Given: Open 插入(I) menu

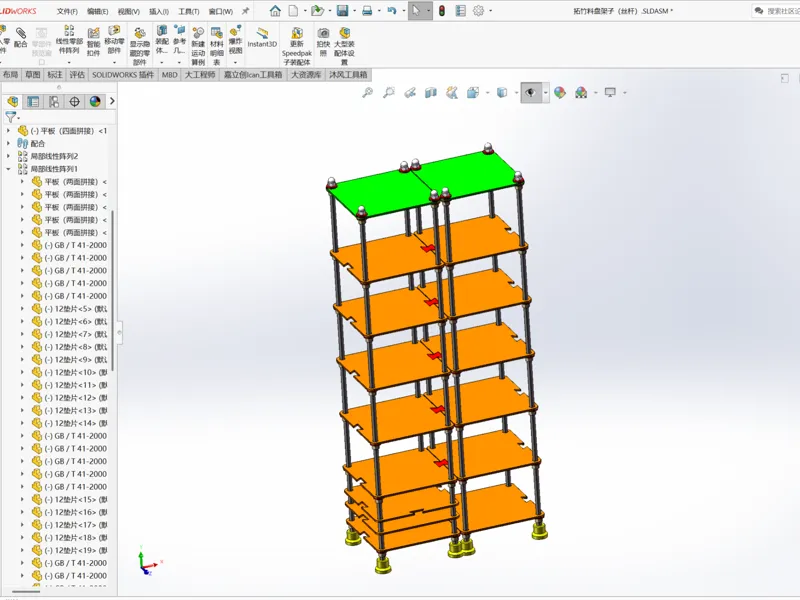Looking at the screenshot, I should point(159,11).
